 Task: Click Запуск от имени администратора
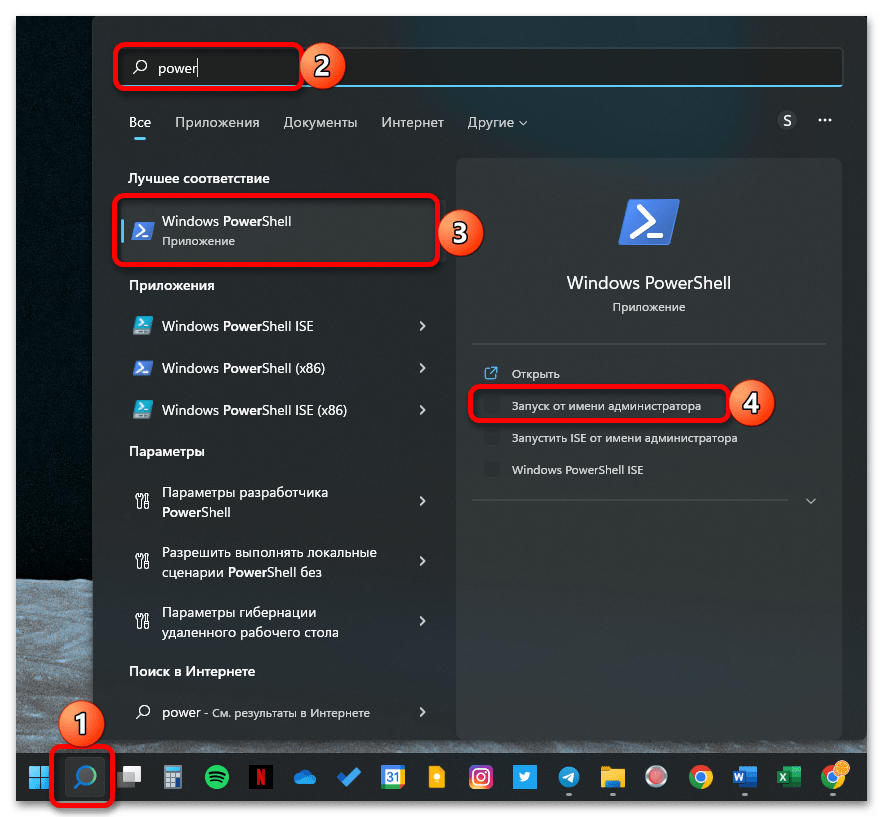tap(605, 407)
